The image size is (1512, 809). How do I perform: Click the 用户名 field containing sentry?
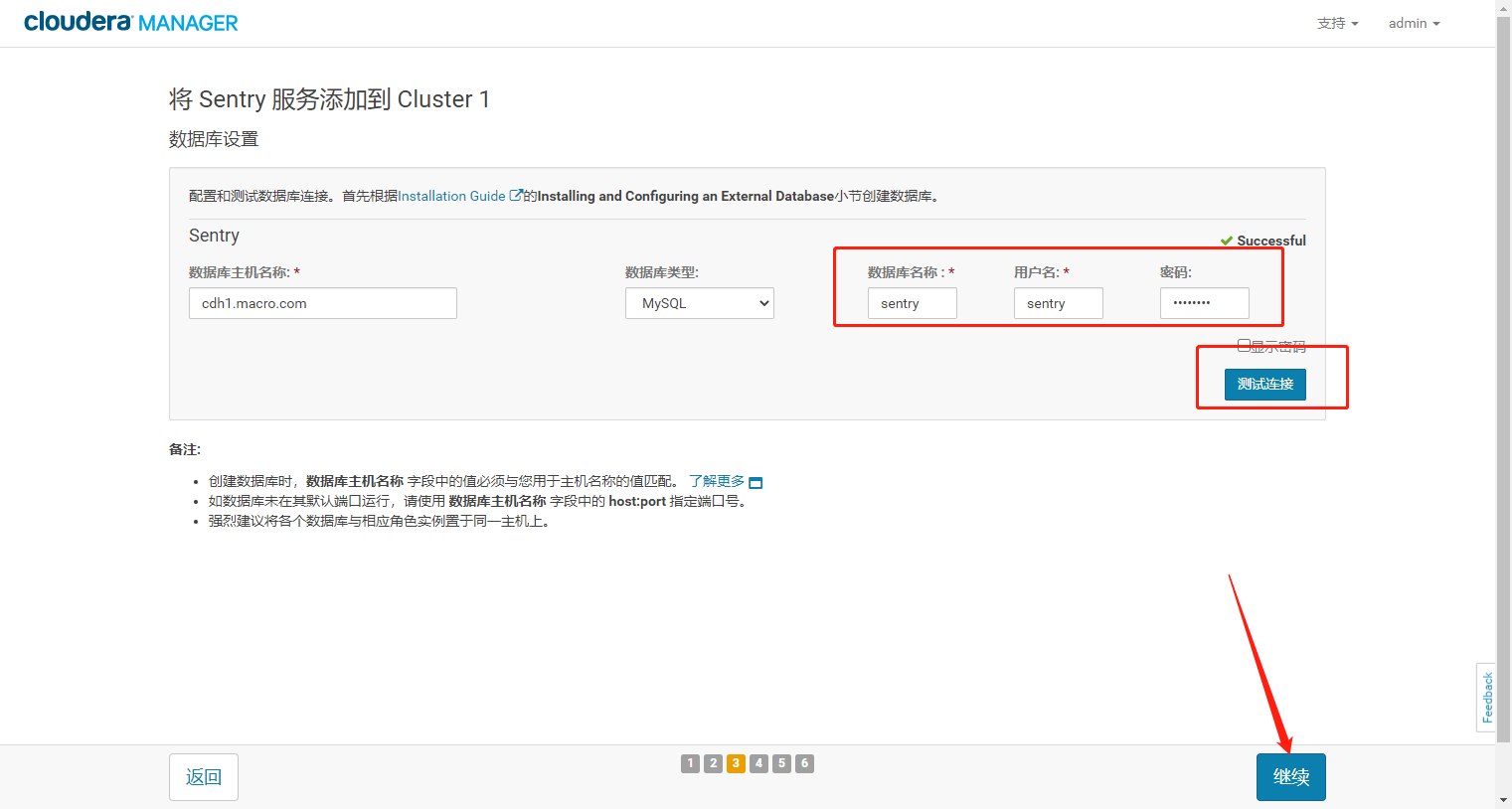(1059, 303)
